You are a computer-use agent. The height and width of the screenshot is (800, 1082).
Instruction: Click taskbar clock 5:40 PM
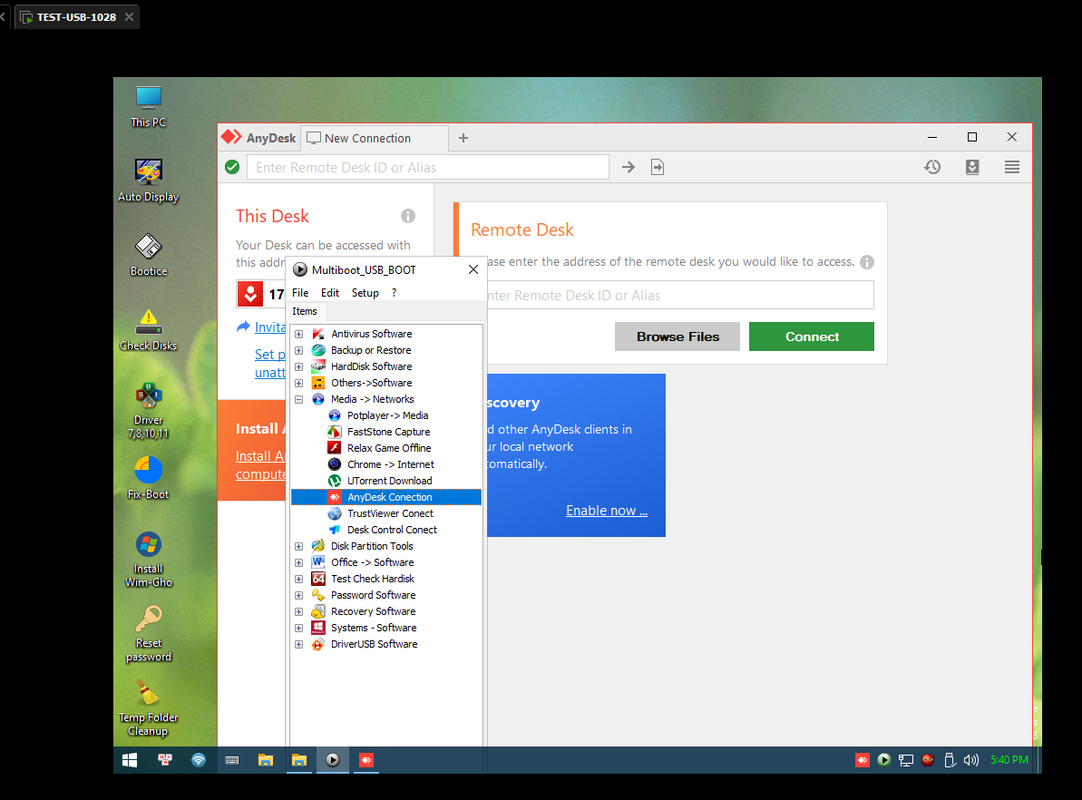(1009, 760)
